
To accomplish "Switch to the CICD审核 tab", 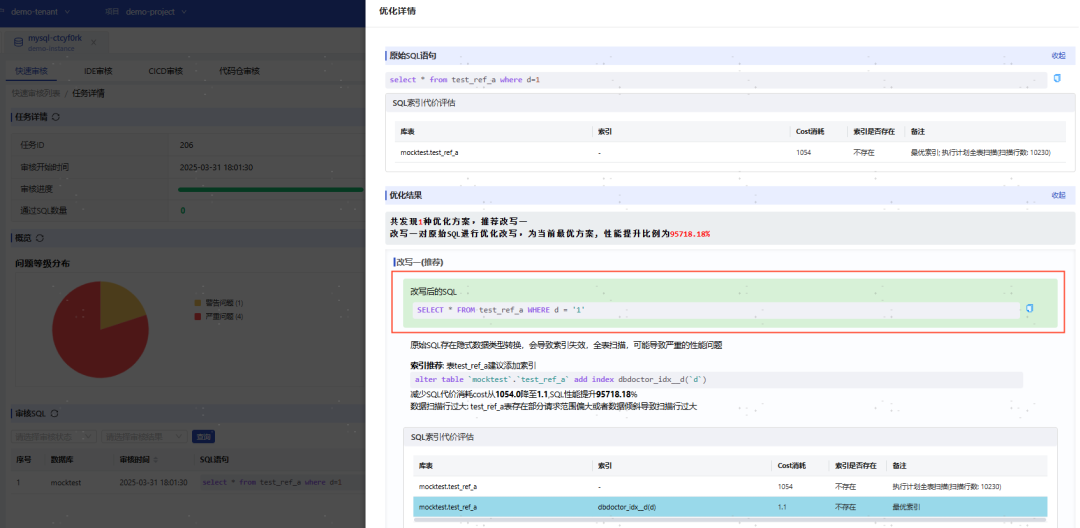I will [x=165, y=71].
